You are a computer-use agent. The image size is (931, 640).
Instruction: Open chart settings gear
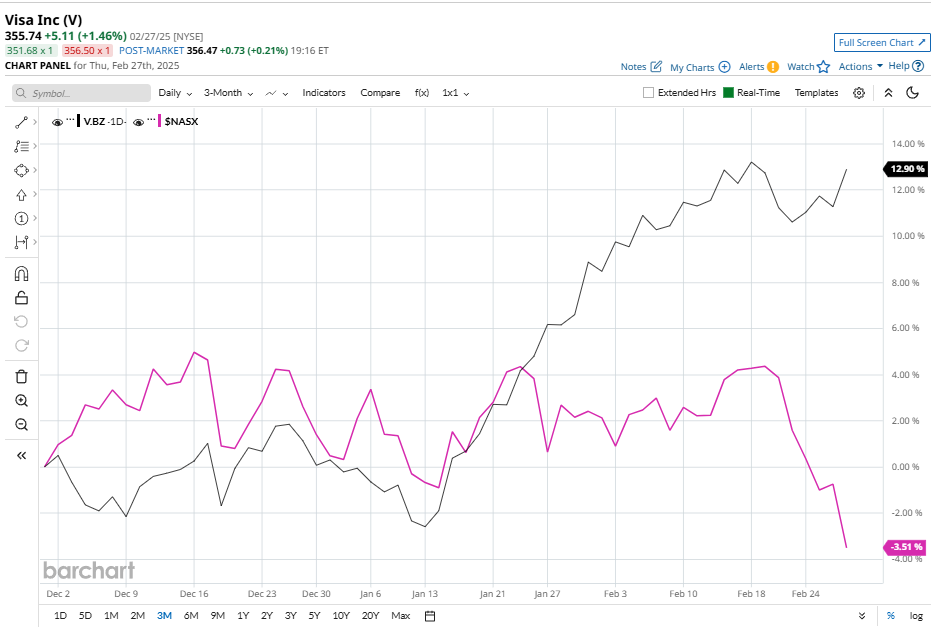point(858,92)
